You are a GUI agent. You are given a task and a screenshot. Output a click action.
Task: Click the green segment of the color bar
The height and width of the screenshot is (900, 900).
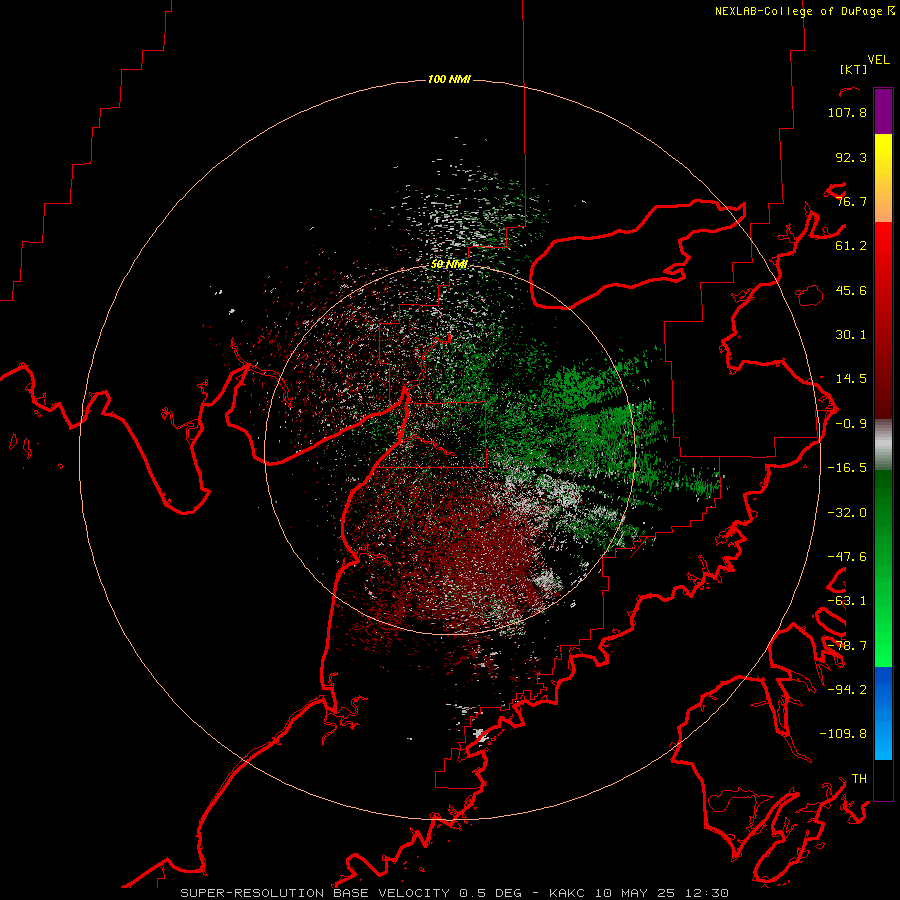[883, 568]
